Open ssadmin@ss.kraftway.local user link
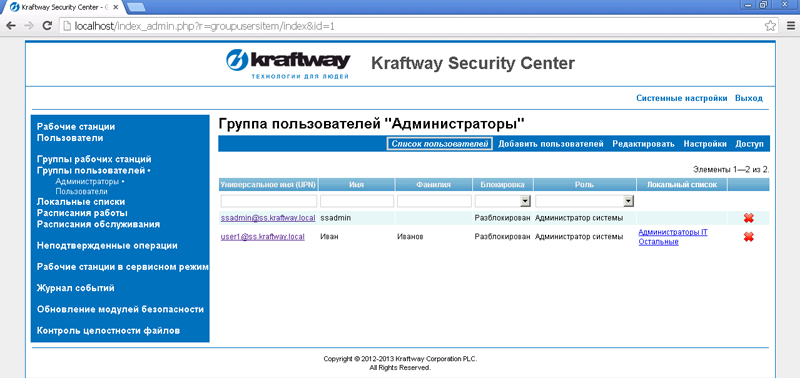 (x=268, y=218)
